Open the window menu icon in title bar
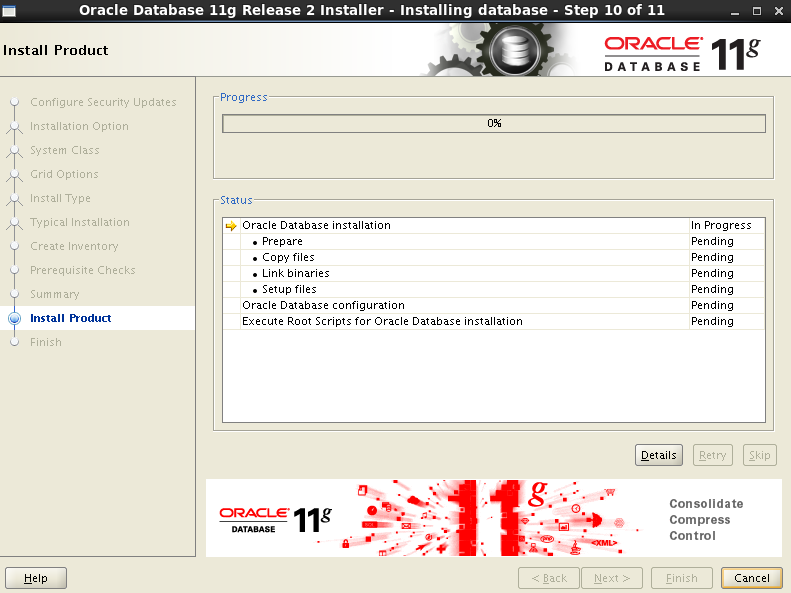The image size is (791, 593). click(9, 11)
